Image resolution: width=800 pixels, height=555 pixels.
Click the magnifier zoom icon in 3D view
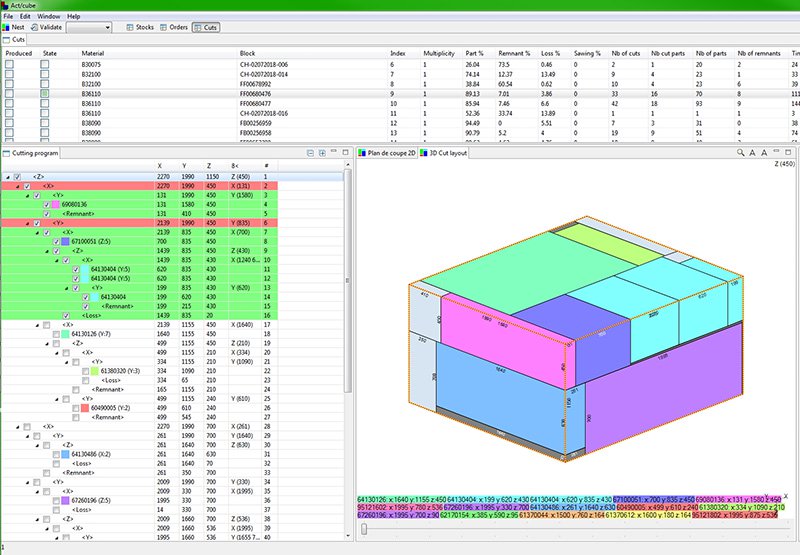tap(739, 154)
